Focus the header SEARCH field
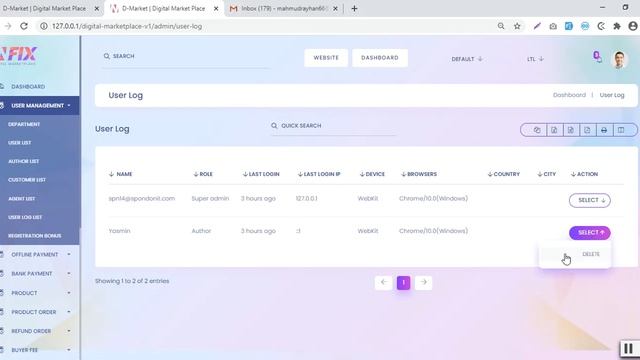Screen dimensions: 640x360 click(186, 56)
